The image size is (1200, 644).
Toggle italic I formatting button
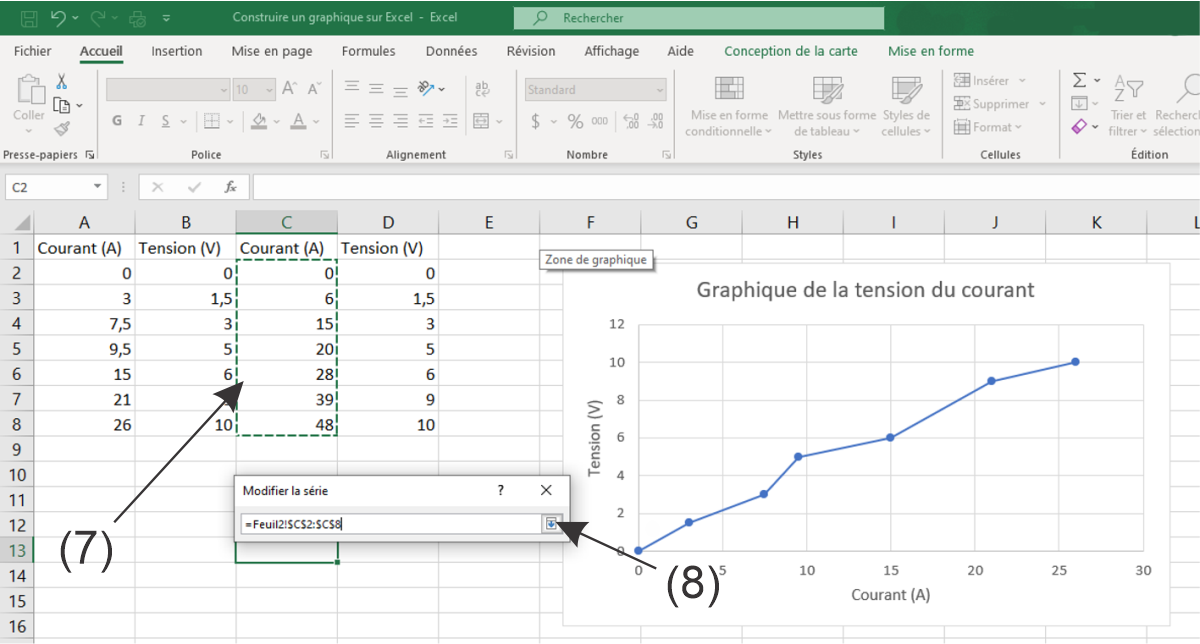coord(142,121)
